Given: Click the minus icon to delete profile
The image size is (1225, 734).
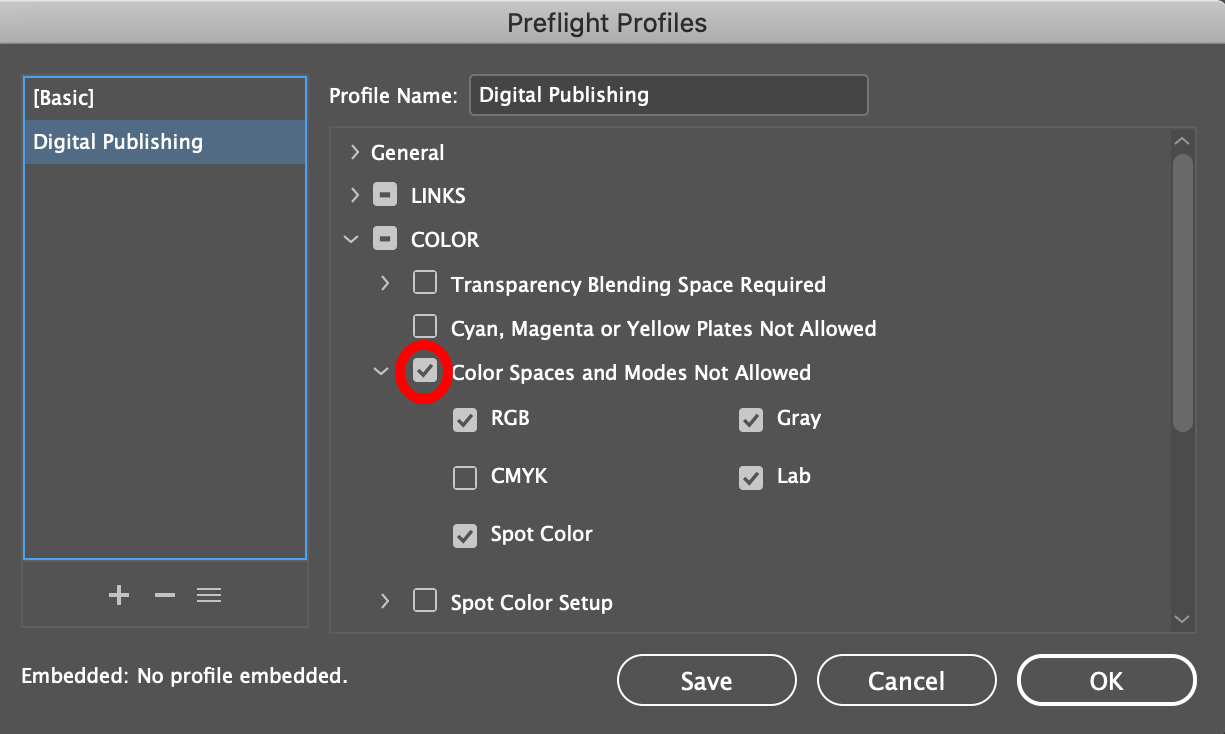Looking at the screenshot, I should pyautogui.click(x=165, y=595).
